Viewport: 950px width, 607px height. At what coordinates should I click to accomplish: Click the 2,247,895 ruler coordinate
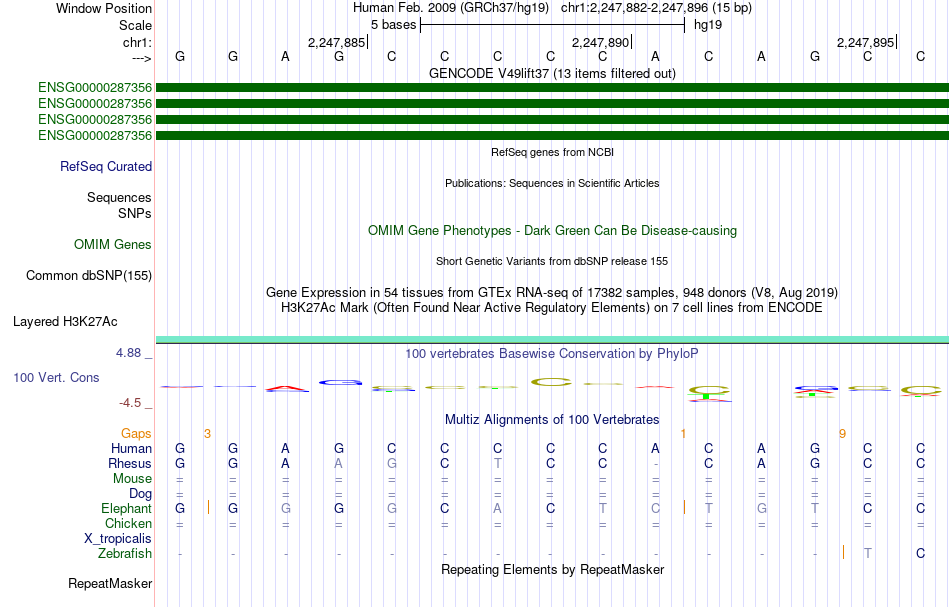865,42
